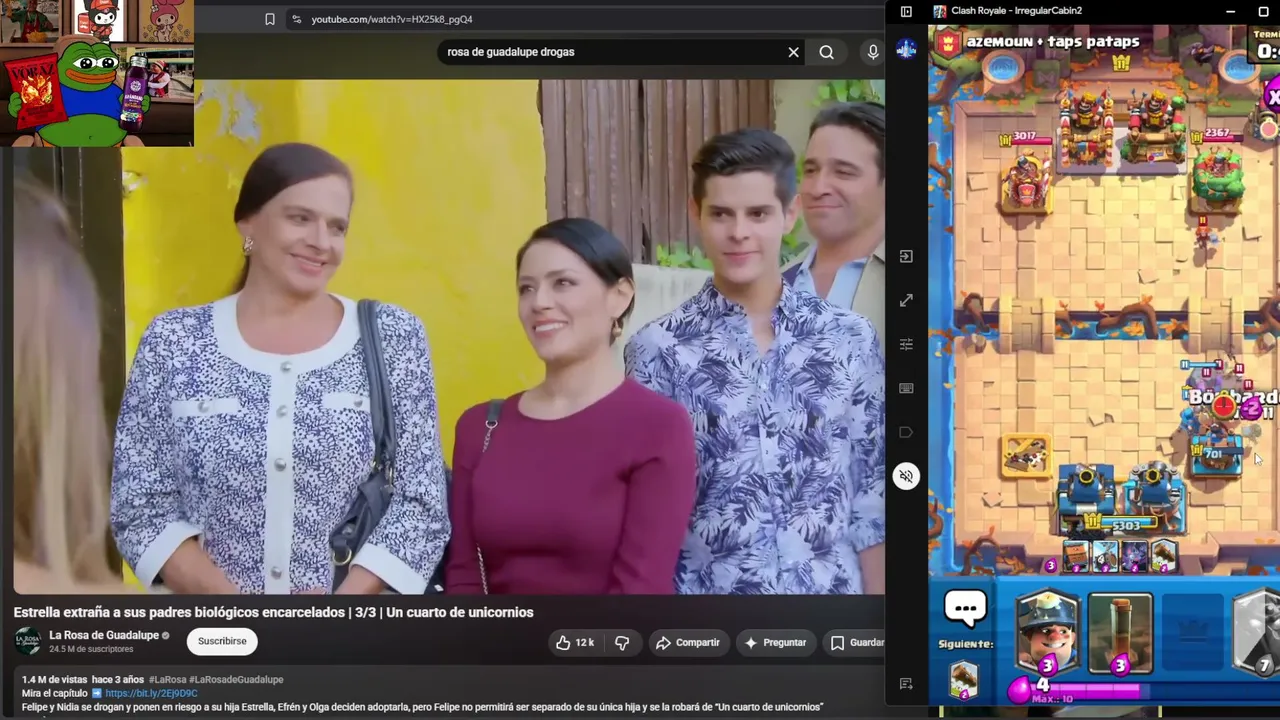Viewport: 1280px width, 720px height.
Task: Open the #LaRosadeGuadalupe hashtag link
Action: click(x=236, y=680)
